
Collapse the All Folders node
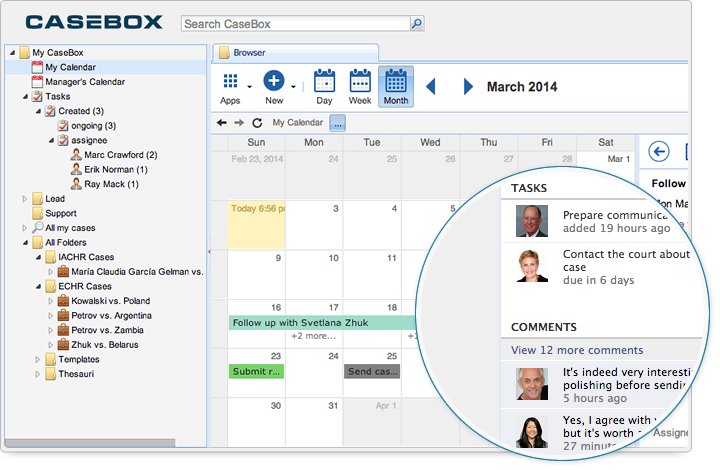tap(25, 243)
